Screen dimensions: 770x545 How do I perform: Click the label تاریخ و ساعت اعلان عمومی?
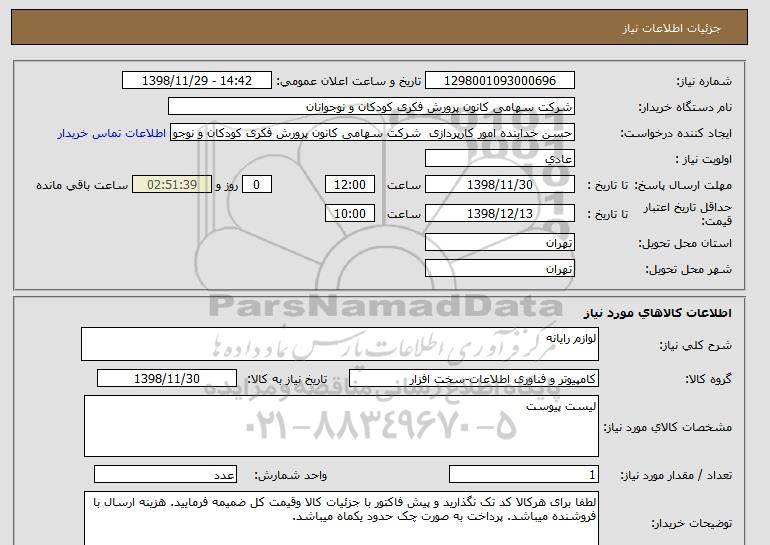point(349,82)
